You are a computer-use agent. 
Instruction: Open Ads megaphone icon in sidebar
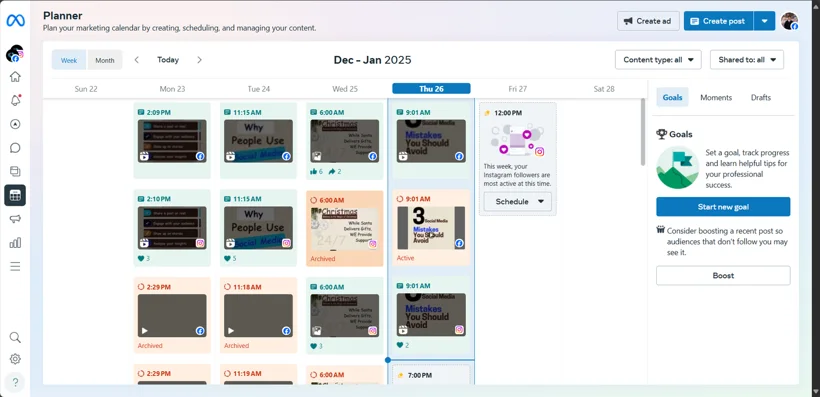15,219
